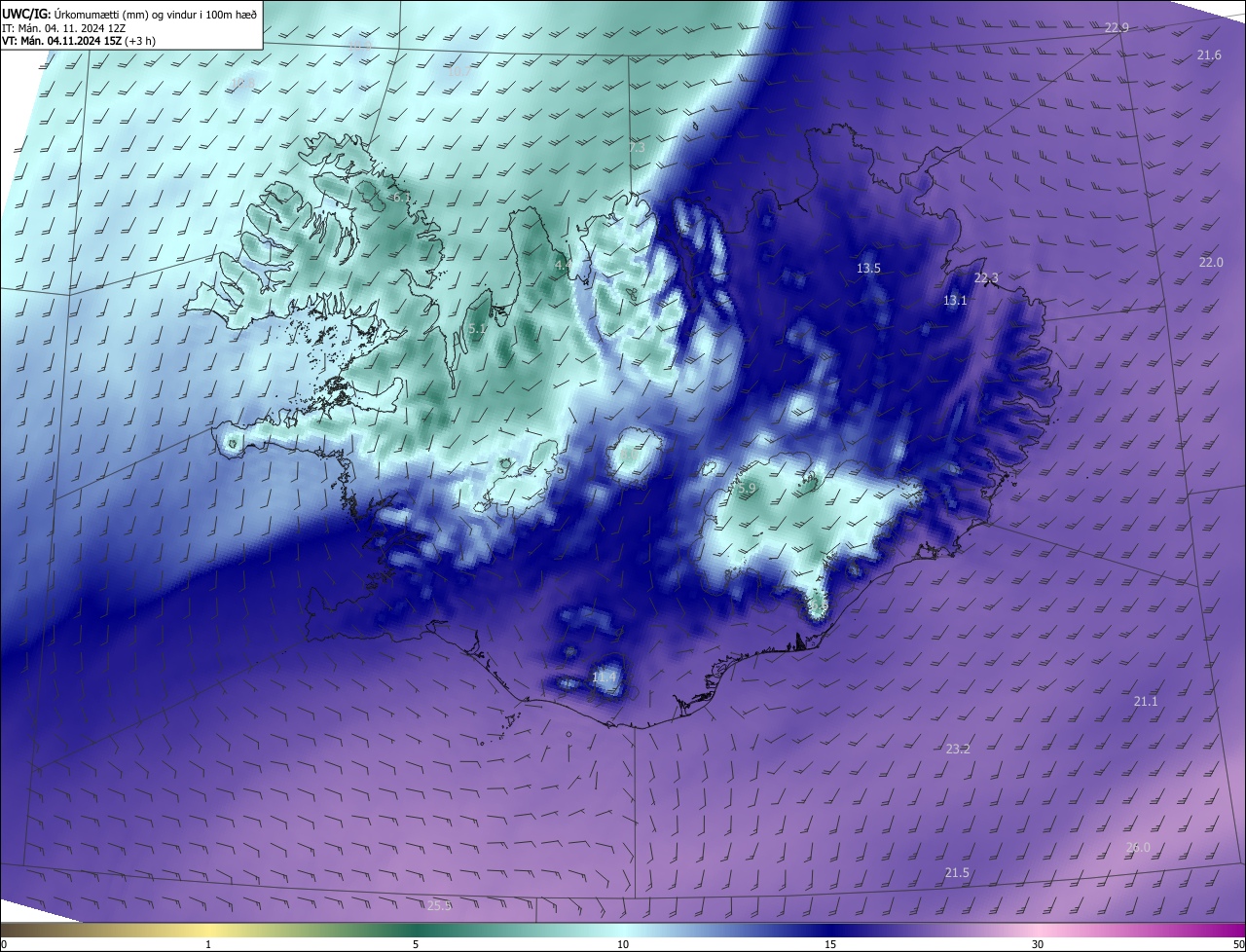Viewport: 1246px width, 952px height.
Task: Click the 5.9 value label
Action: click(748, 489)
